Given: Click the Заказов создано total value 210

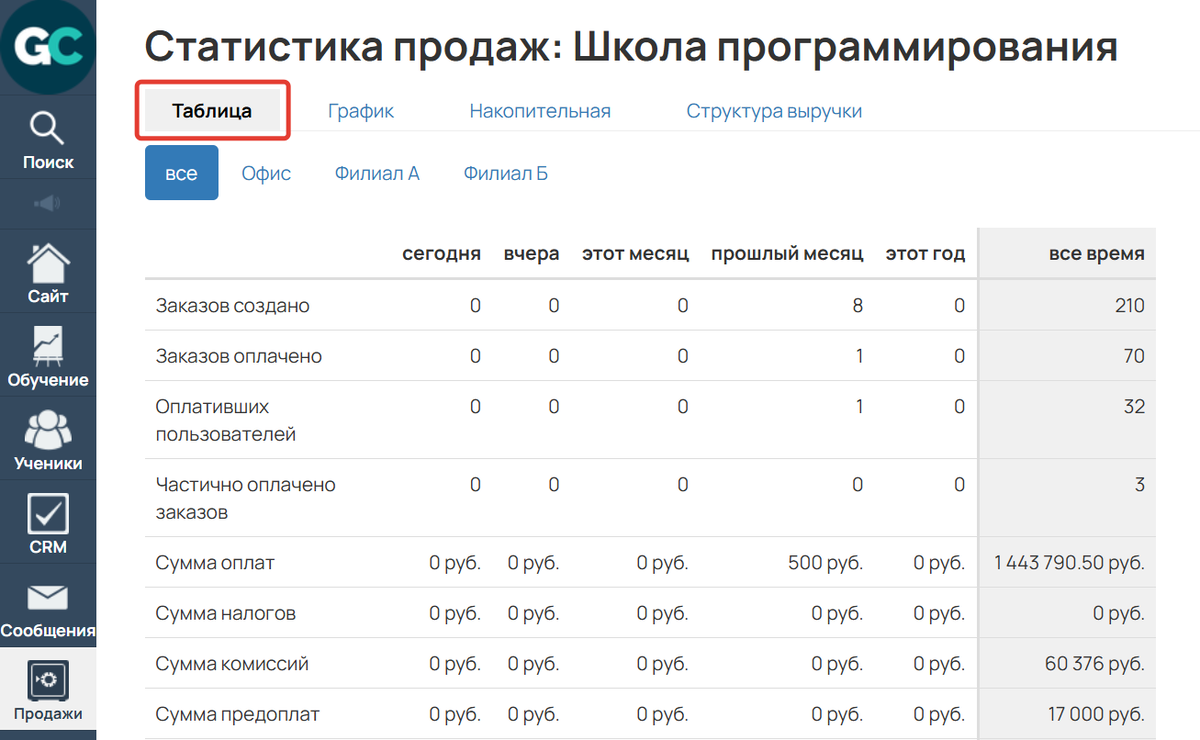Looking at the screenshot, I should coord(1131,305).
